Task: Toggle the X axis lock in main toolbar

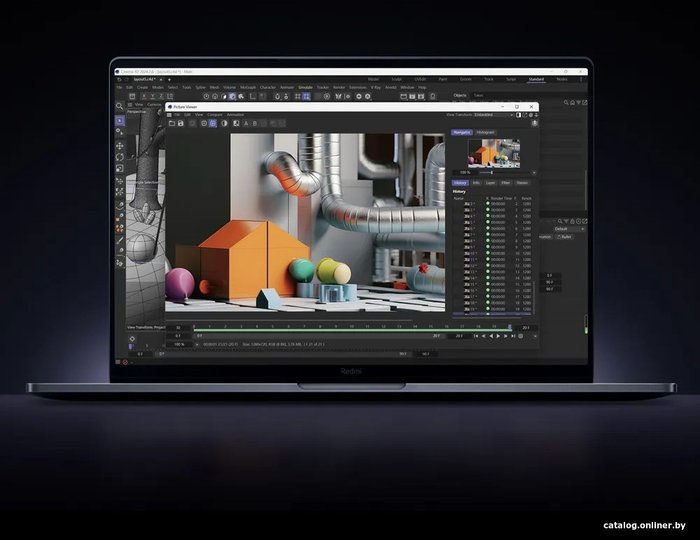Action: point(144,96)
